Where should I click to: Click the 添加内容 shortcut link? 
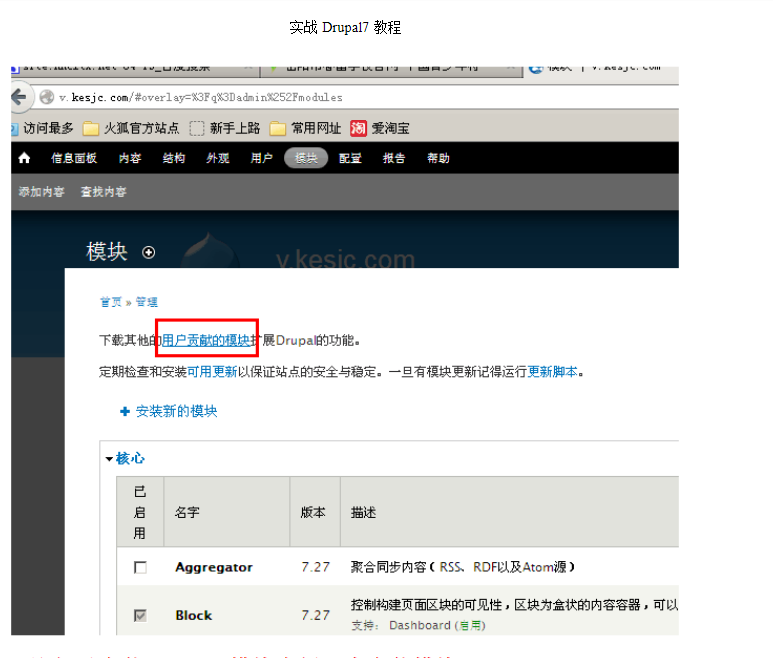(41, 192)
